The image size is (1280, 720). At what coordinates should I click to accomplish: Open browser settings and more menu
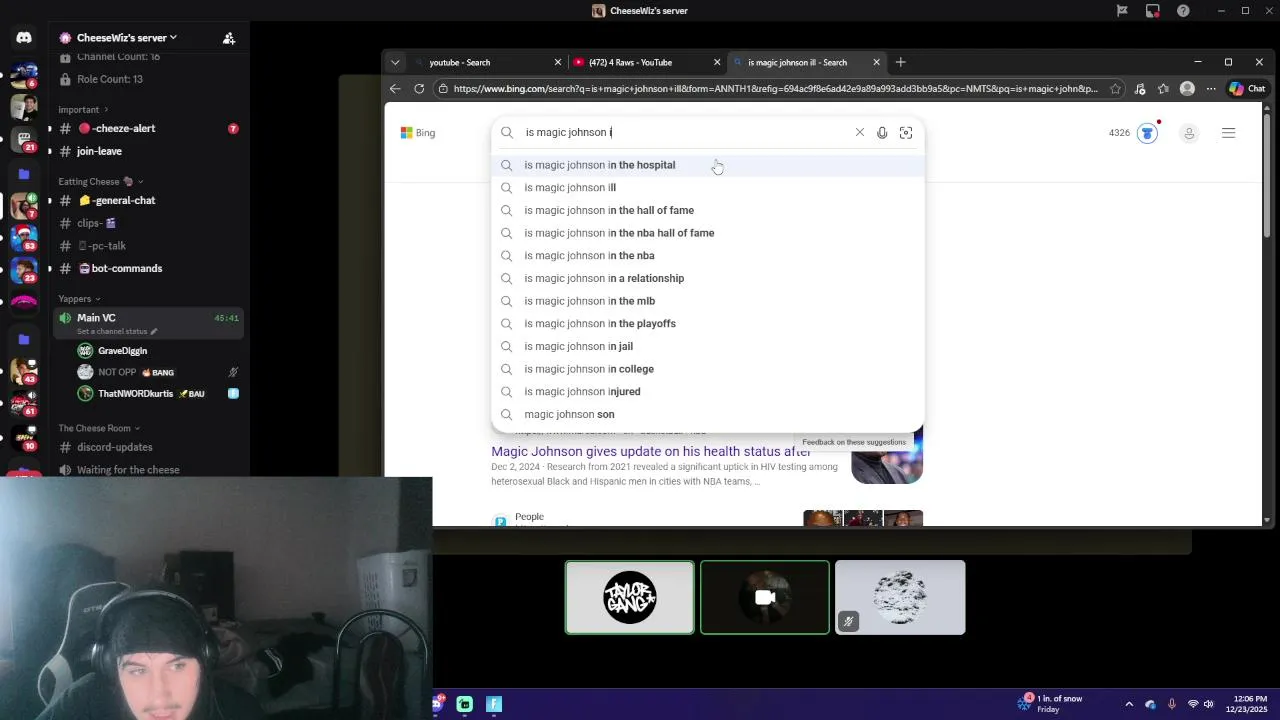click(x=1211, y=89)
